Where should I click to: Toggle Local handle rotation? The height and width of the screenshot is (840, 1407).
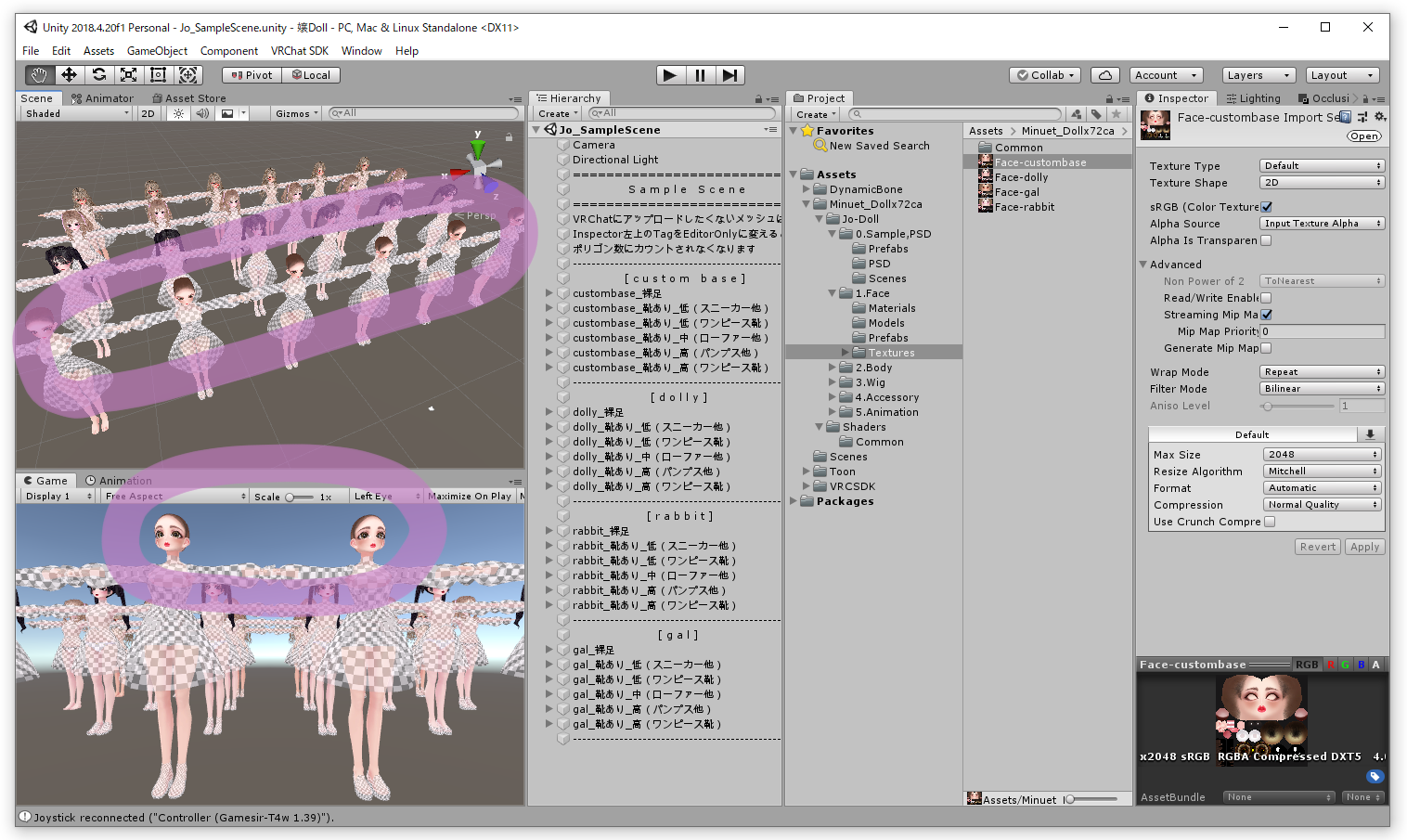pyautogui.click(x=311, y=75)
